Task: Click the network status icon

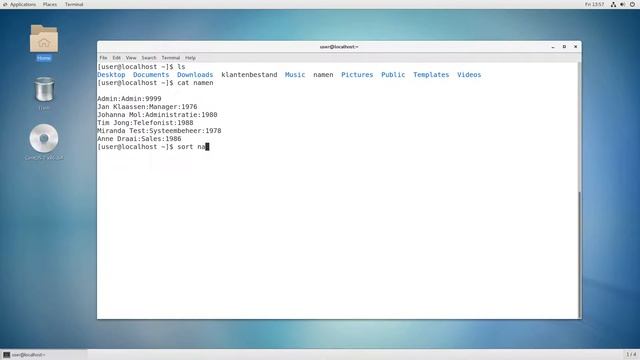Action: pyautogui.click(x=613, y=4)
